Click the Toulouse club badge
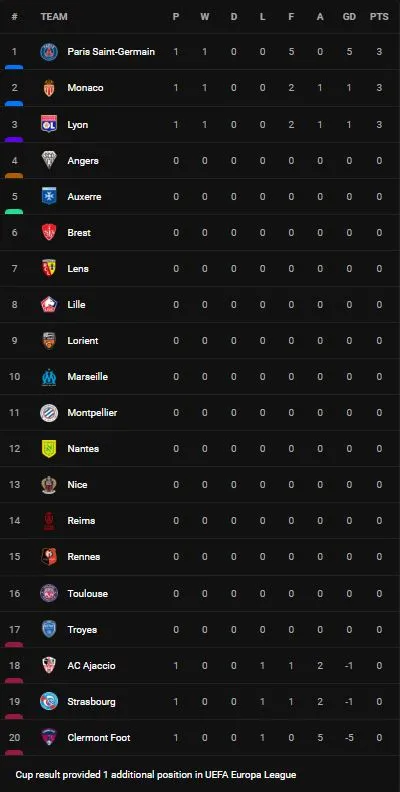 click(49, 593)
